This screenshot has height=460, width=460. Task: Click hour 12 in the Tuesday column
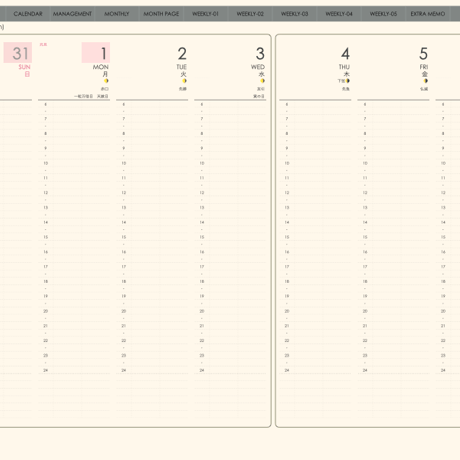click(x=124, y=193)
